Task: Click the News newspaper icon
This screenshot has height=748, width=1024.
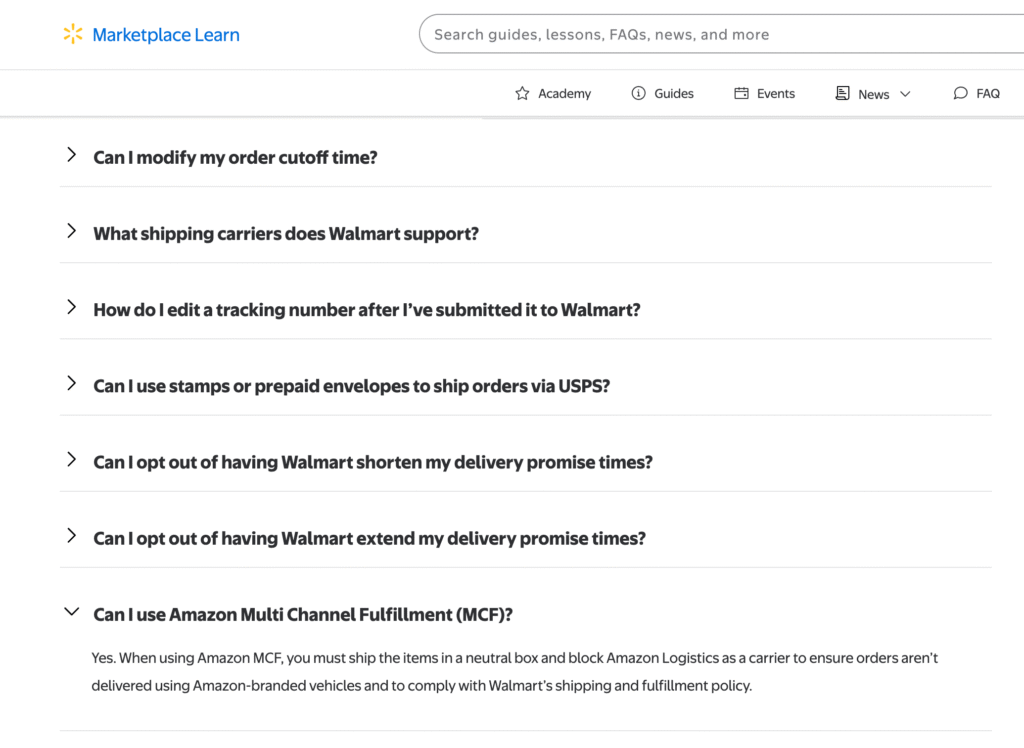Action: click(x=842, y=93)
